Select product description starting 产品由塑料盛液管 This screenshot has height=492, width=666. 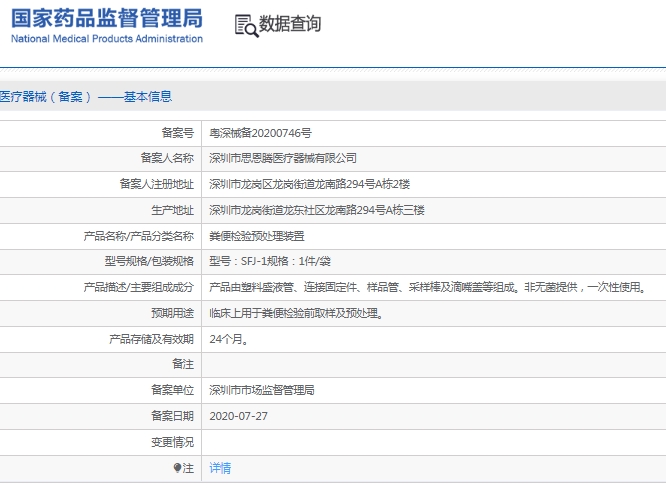(x=428, y=288)
